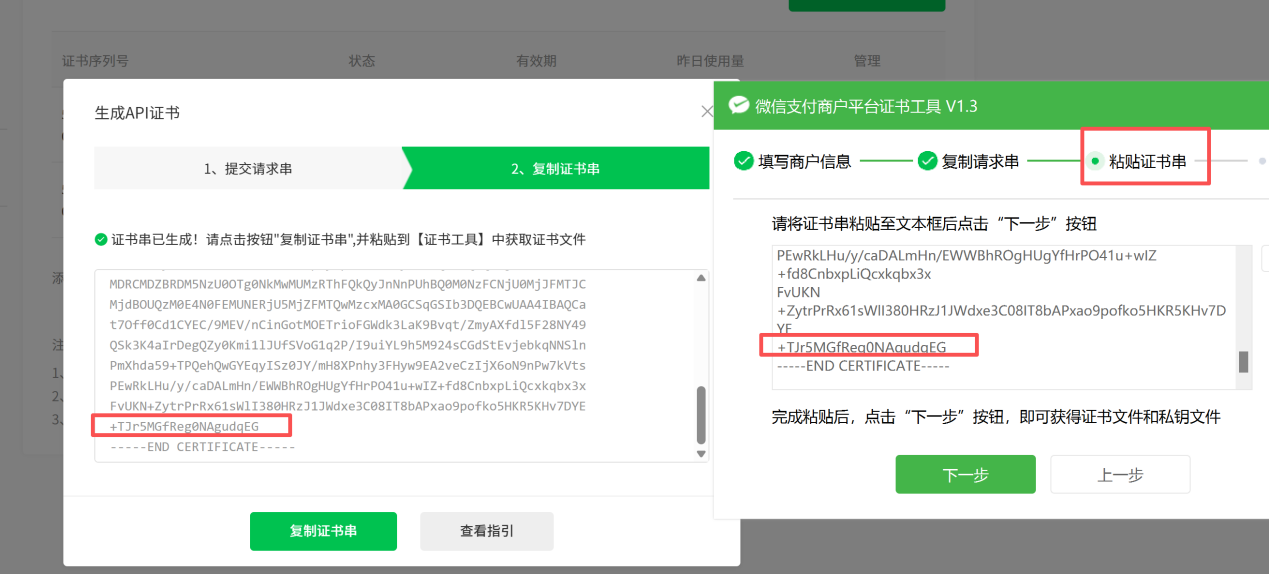The height and width of the screenshot is (574, 1269).
Task: Proceed with the 下一步 button
Action: [965, 475]
